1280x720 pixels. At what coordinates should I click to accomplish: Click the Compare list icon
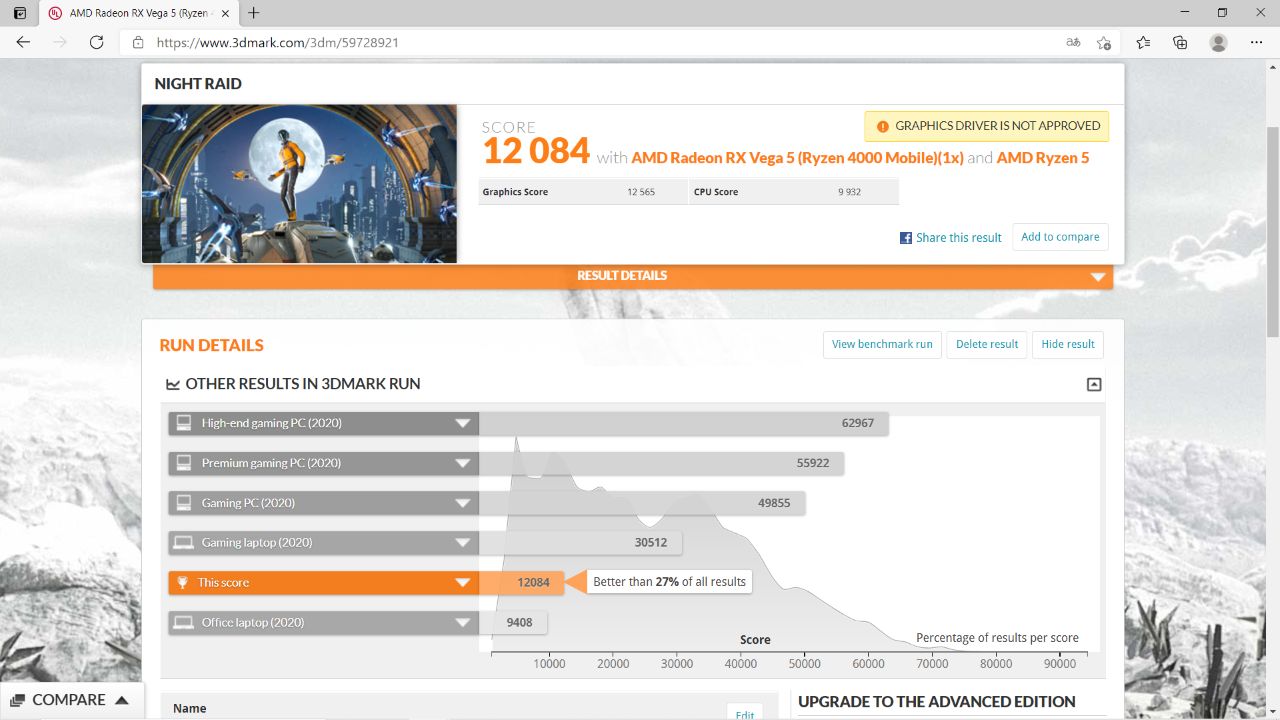coord(16,700)
